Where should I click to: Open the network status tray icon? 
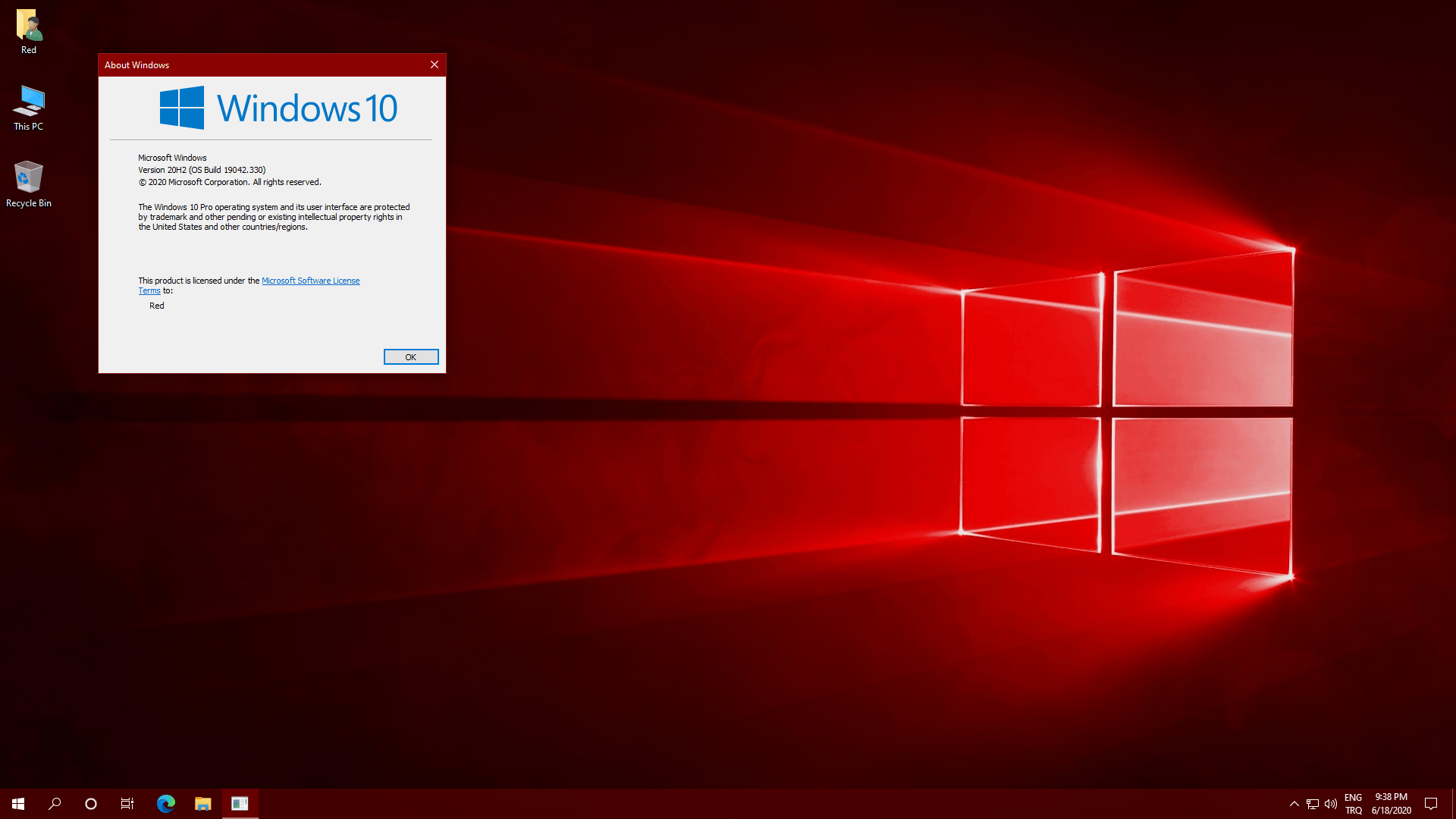[1313, 804]
